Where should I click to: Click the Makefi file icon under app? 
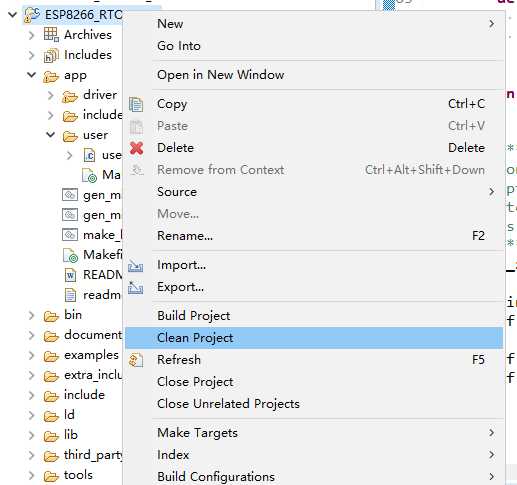[x=70, y=256]
